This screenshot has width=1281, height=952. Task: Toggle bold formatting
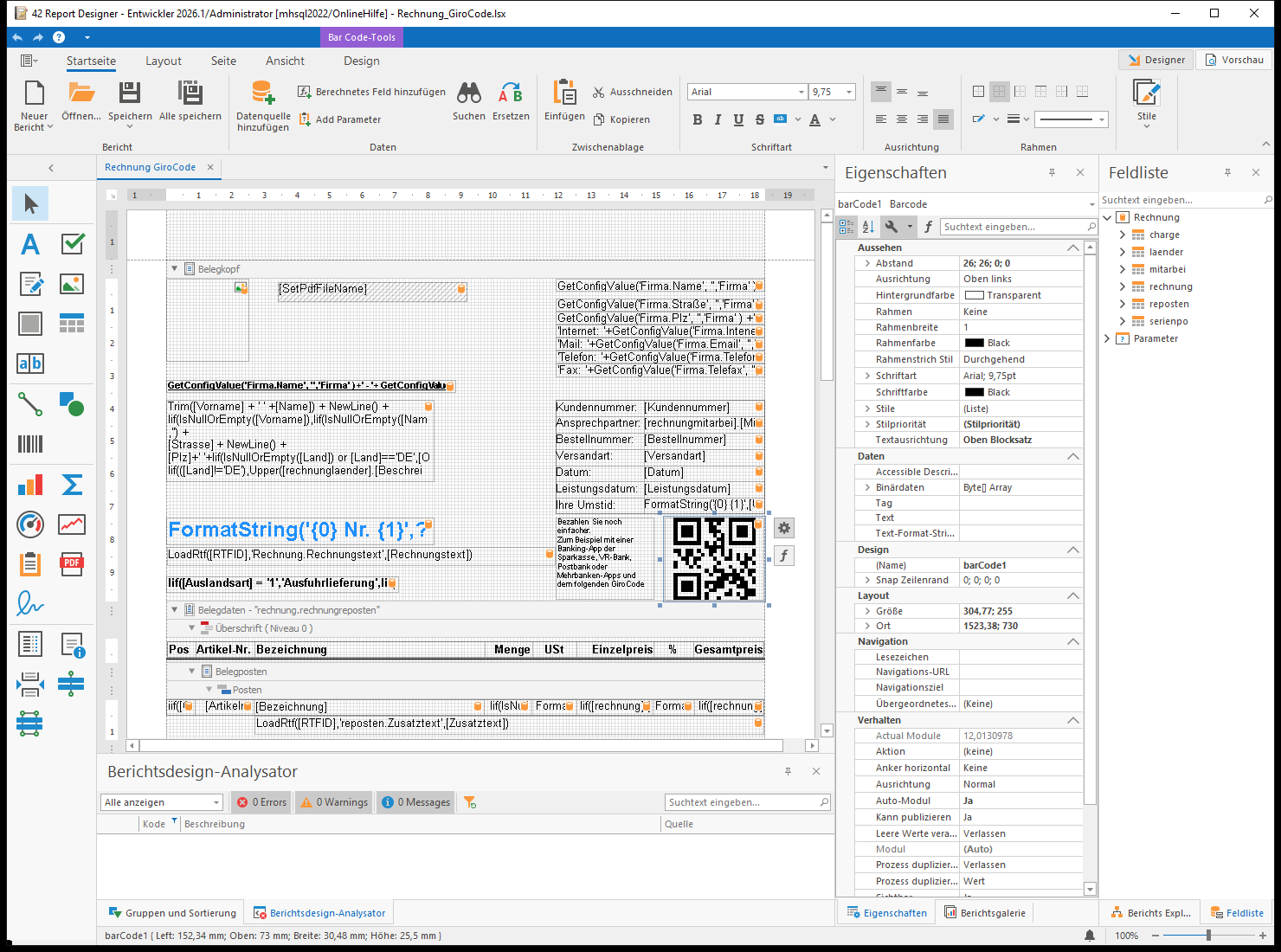point(698,119)
